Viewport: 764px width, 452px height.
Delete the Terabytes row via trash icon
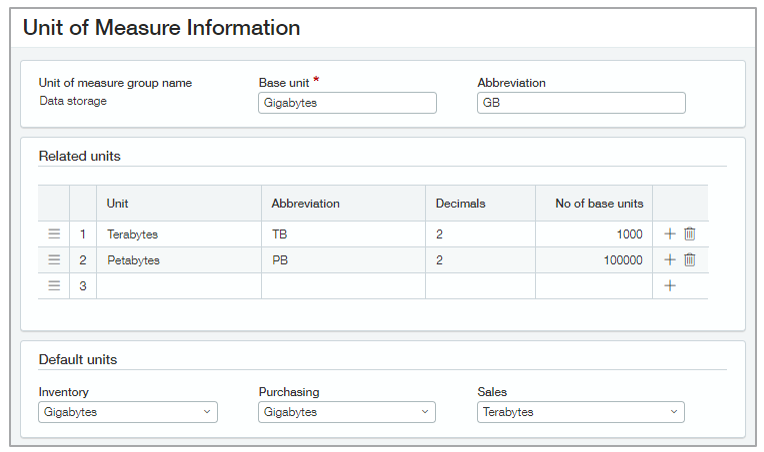tap(689, 234)
